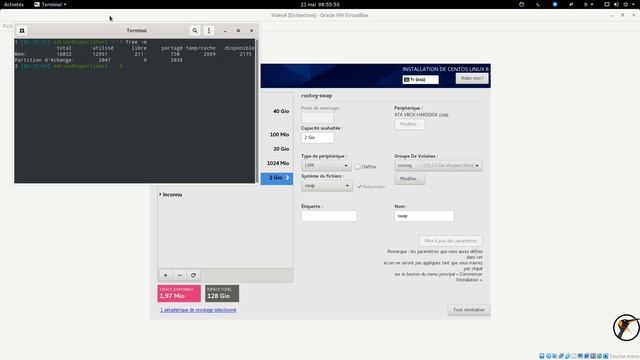Screen dimensions: 640x360
Task: Select the 20 Gio partition entry
Action: pos(281,149)
